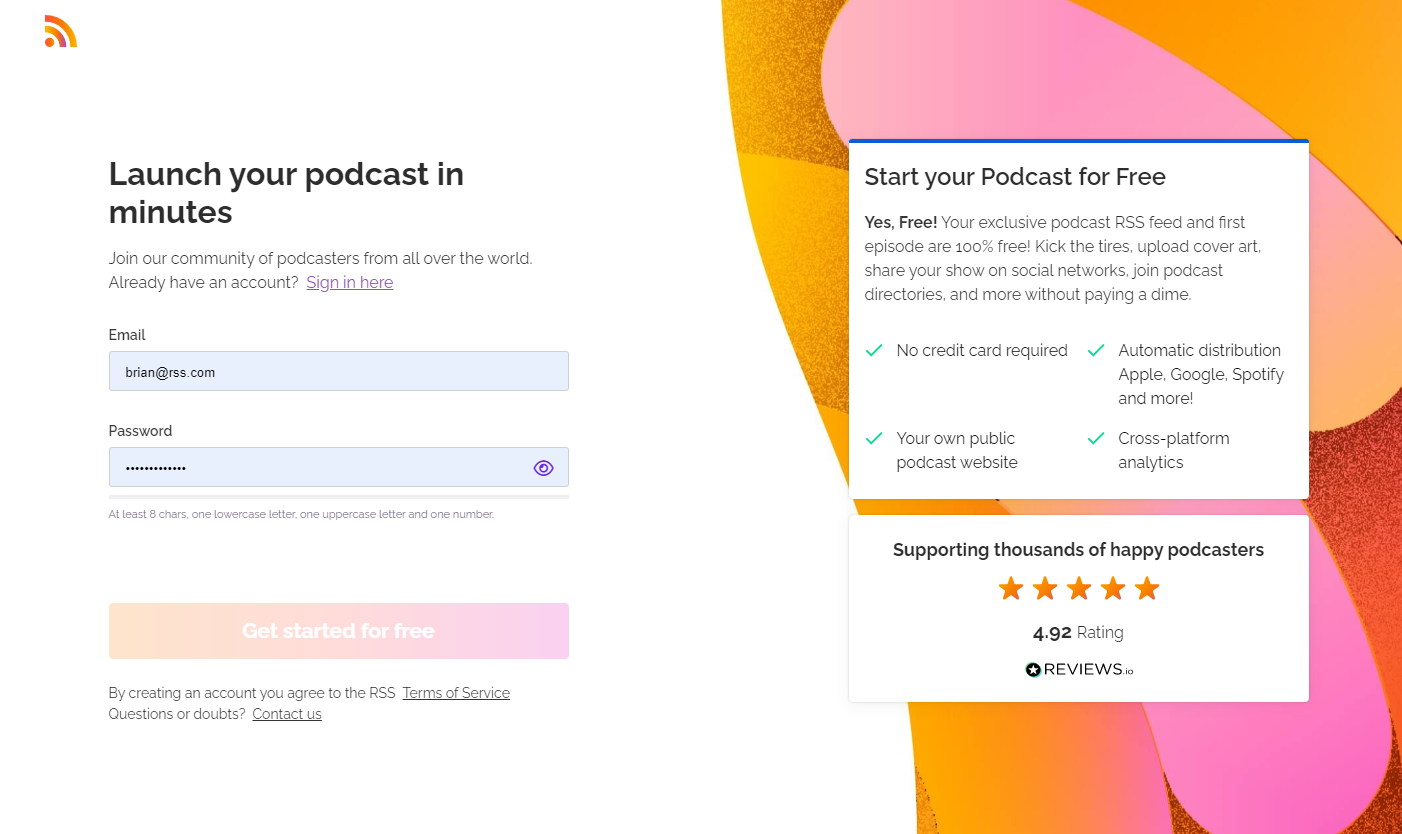Select the first orange rating star
This screenshot has width=1402, height=834.
pos(1010,588)
